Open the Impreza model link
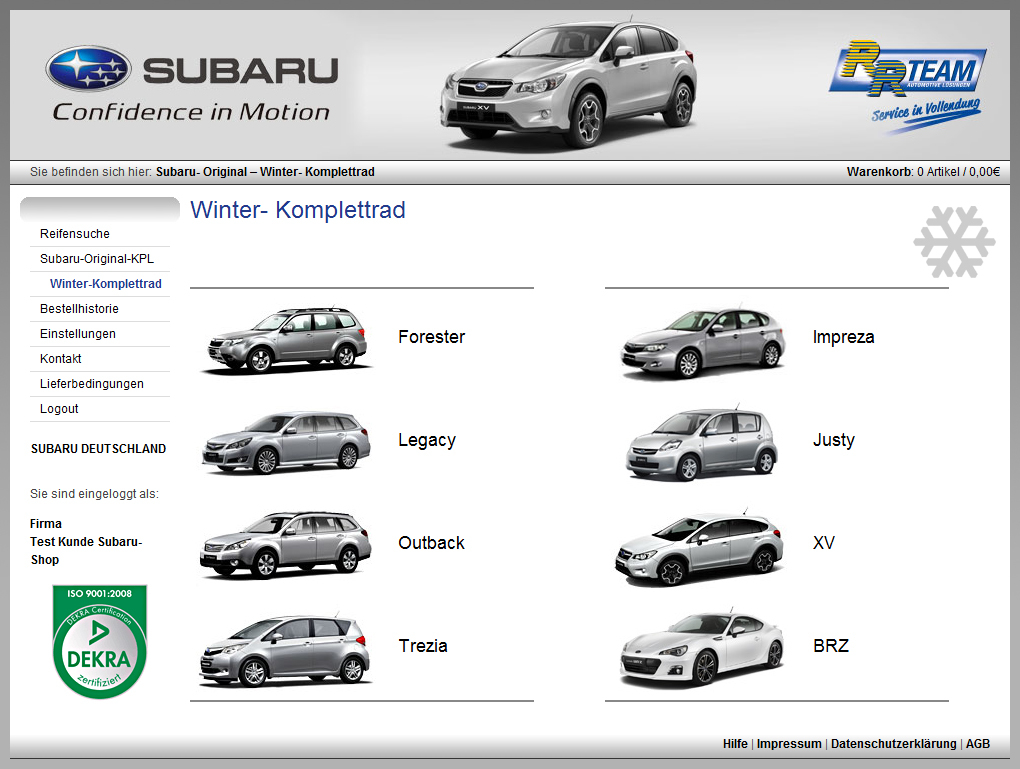 (843, 337)
